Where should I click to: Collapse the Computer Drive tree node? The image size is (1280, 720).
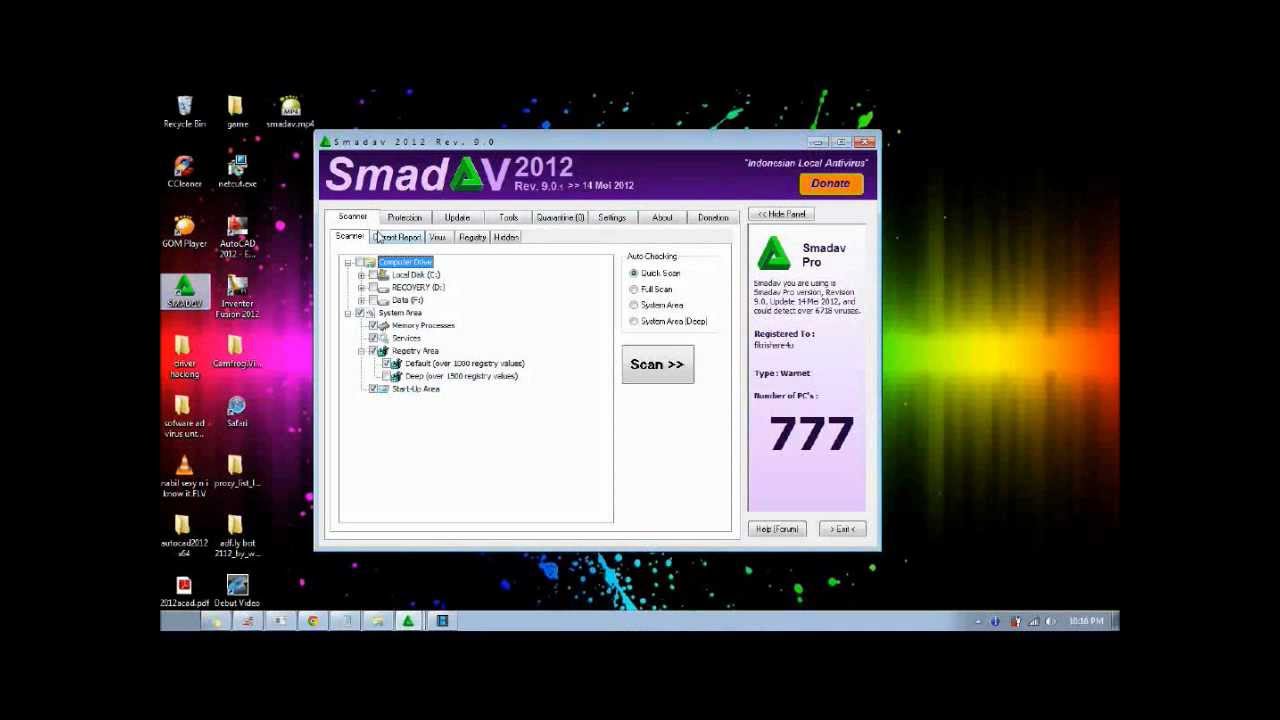coord(348,262)
